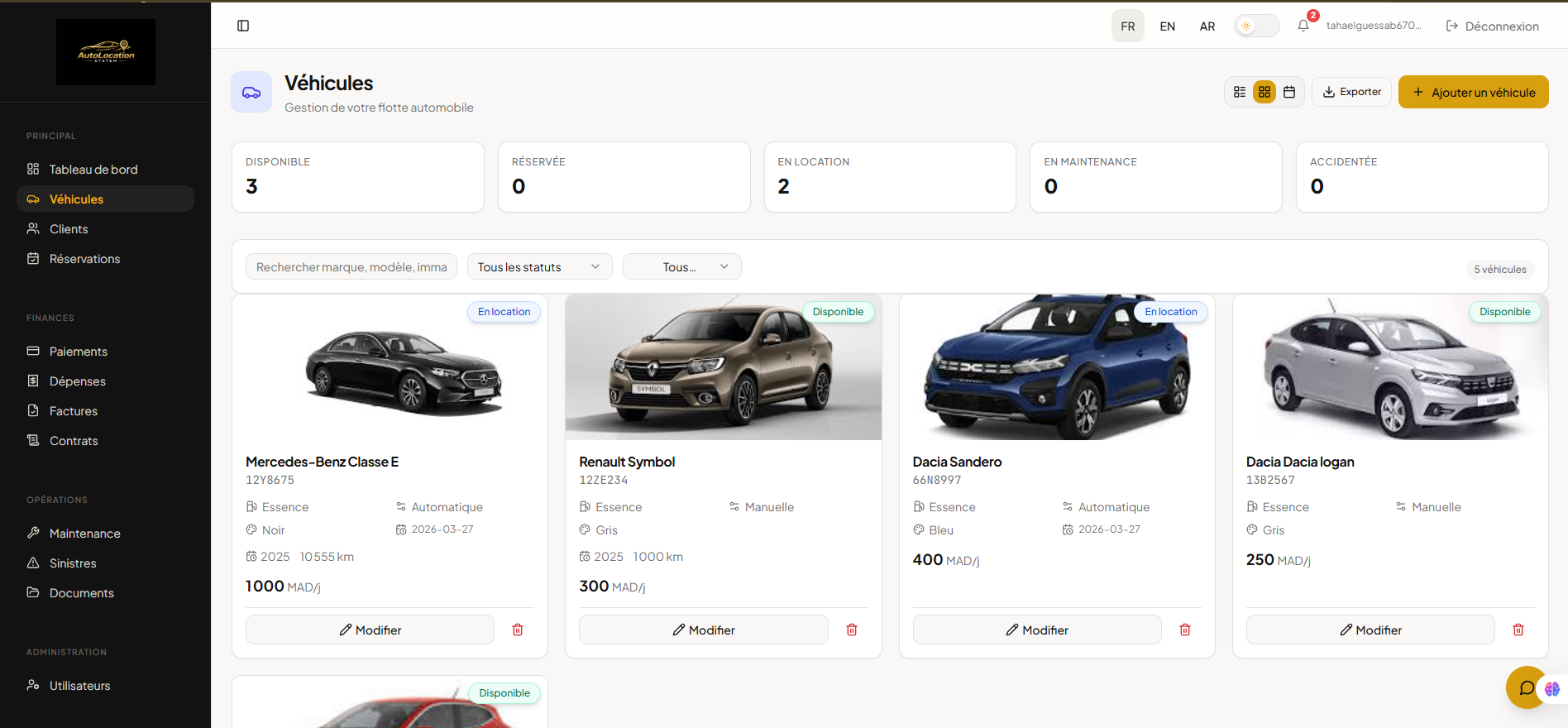Click the Clients sidebar icon
Image resolution: width=1568 pixels, height=728 pixels.
pyautogui.click(x=33, y=228)
